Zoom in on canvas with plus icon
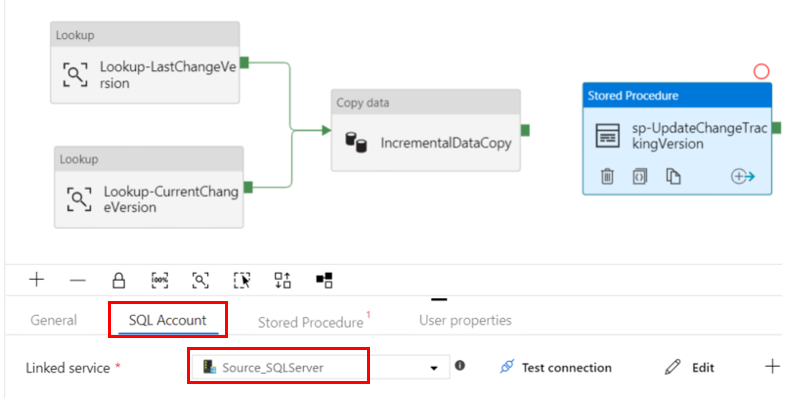The height and width of the screenshot is (398, 798). (x=37, y=280)
